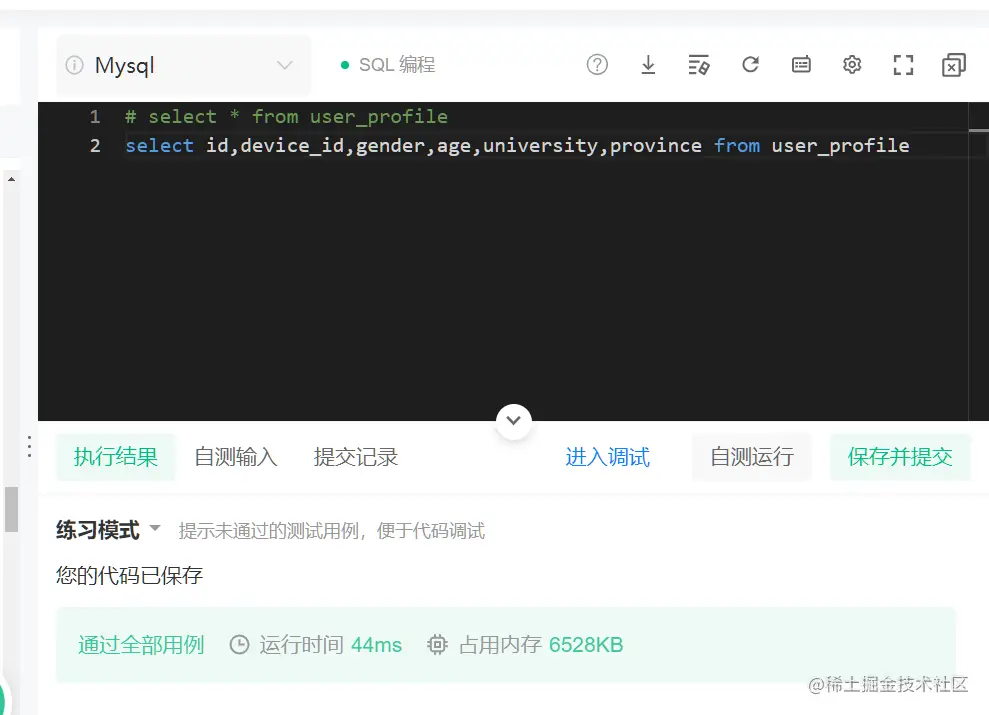Click the download code icon
989x715 pixels.
click(648, 64)
